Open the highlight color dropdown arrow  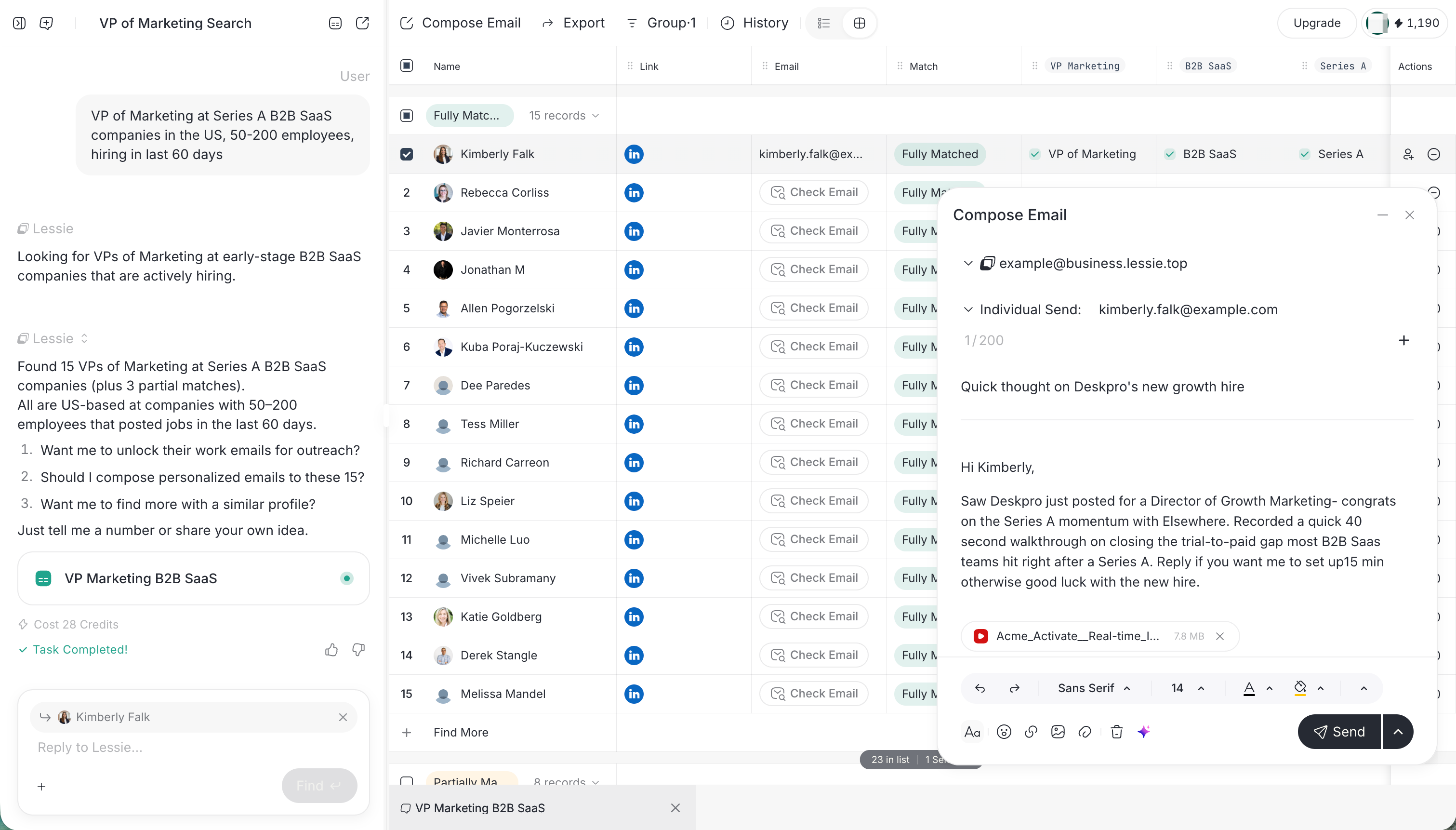1321,689
